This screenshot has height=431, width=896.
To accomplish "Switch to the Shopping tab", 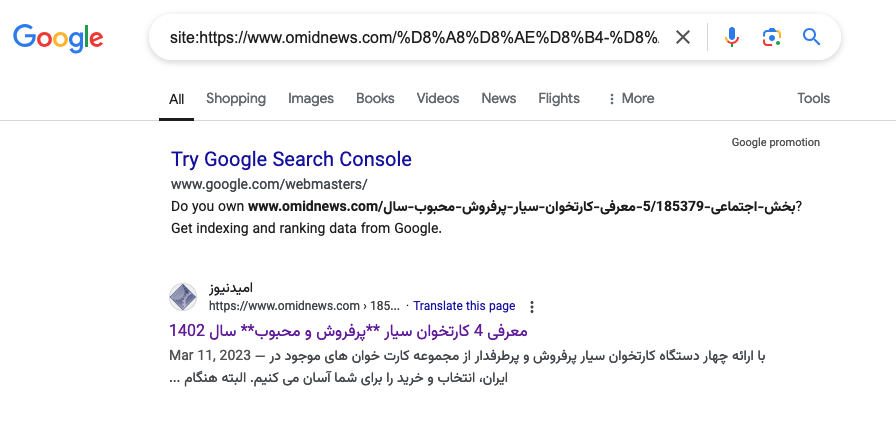I will [x=236, y=98].
